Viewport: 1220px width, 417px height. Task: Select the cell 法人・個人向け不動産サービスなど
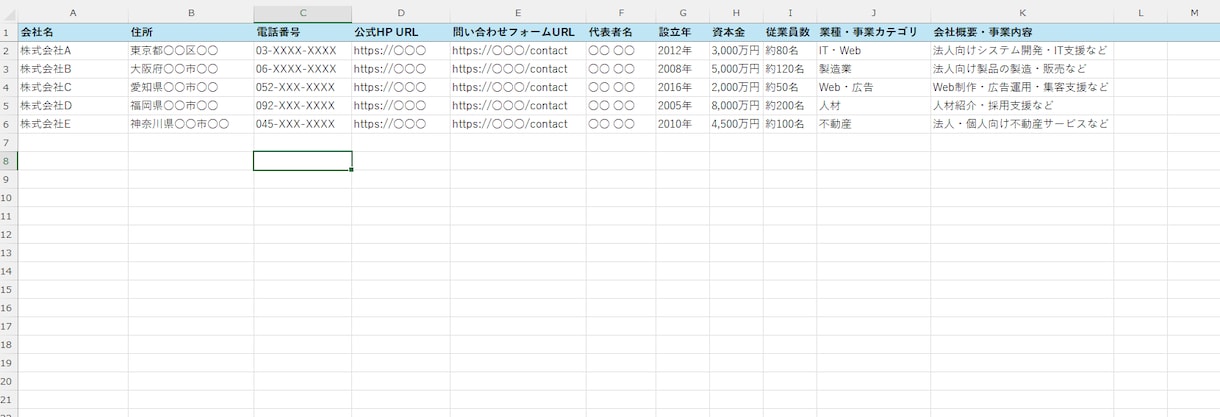coord(1022,124)
